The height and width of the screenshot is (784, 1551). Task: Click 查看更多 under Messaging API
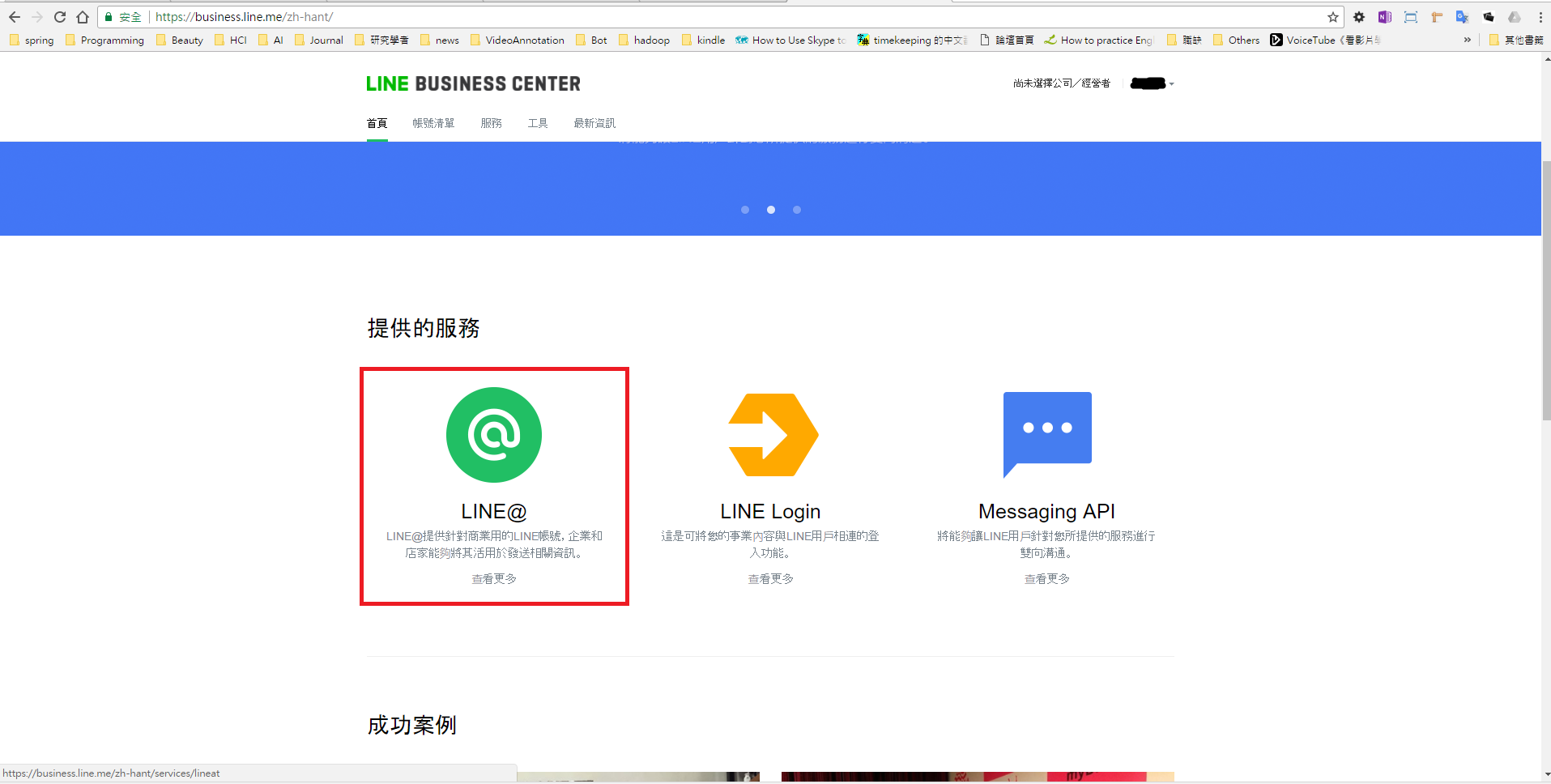pyautogui.click(x=1046, y=578)
